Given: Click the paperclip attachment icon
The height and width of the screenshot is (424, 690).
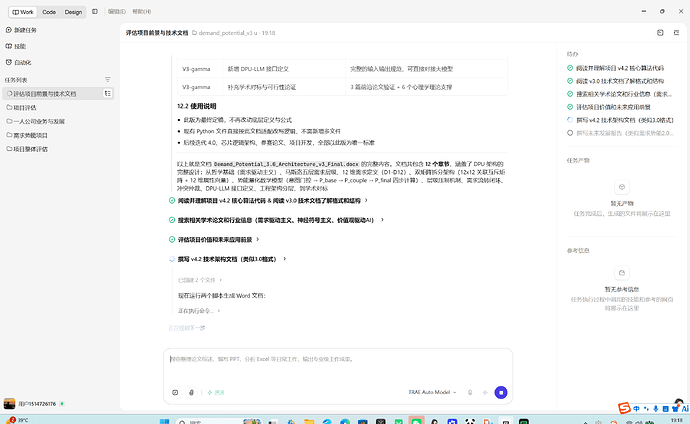Looking at the screenshot, I should click(191, 392).
